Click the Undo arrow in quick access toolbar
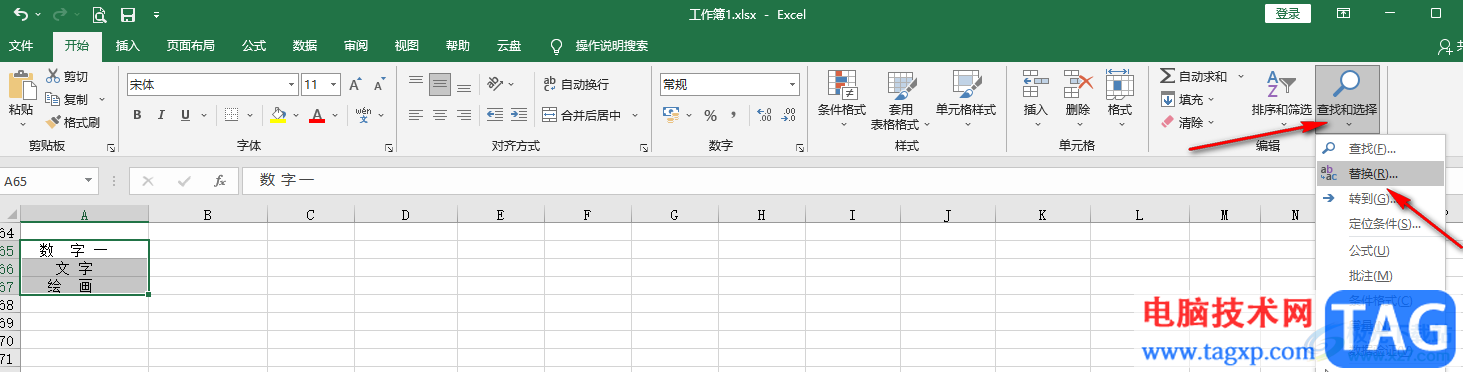Image resolution: width=1463 pixels, height=372 pixels. [21, 15]
